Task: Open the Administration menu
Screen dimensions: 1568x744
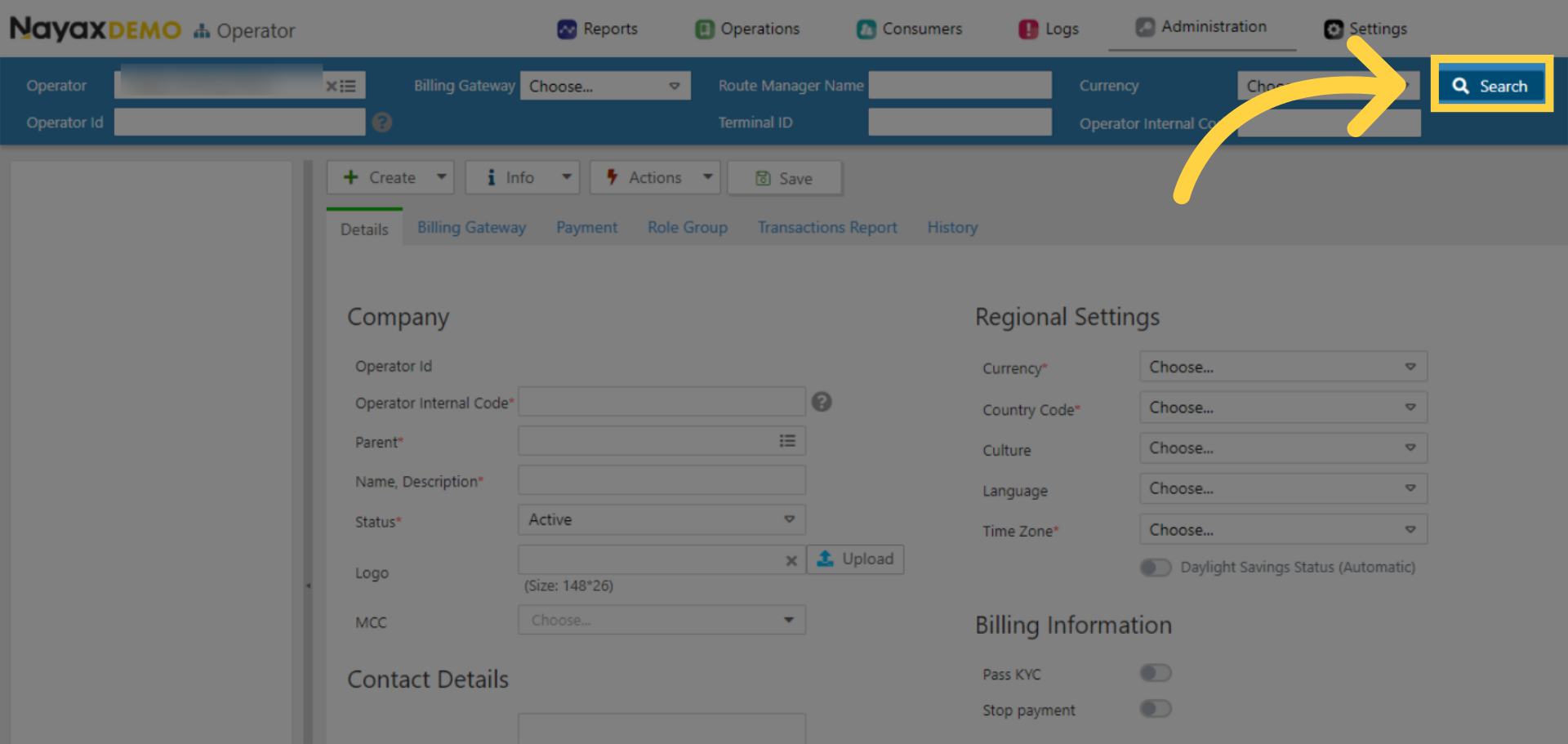Action: pos(1201,27)
